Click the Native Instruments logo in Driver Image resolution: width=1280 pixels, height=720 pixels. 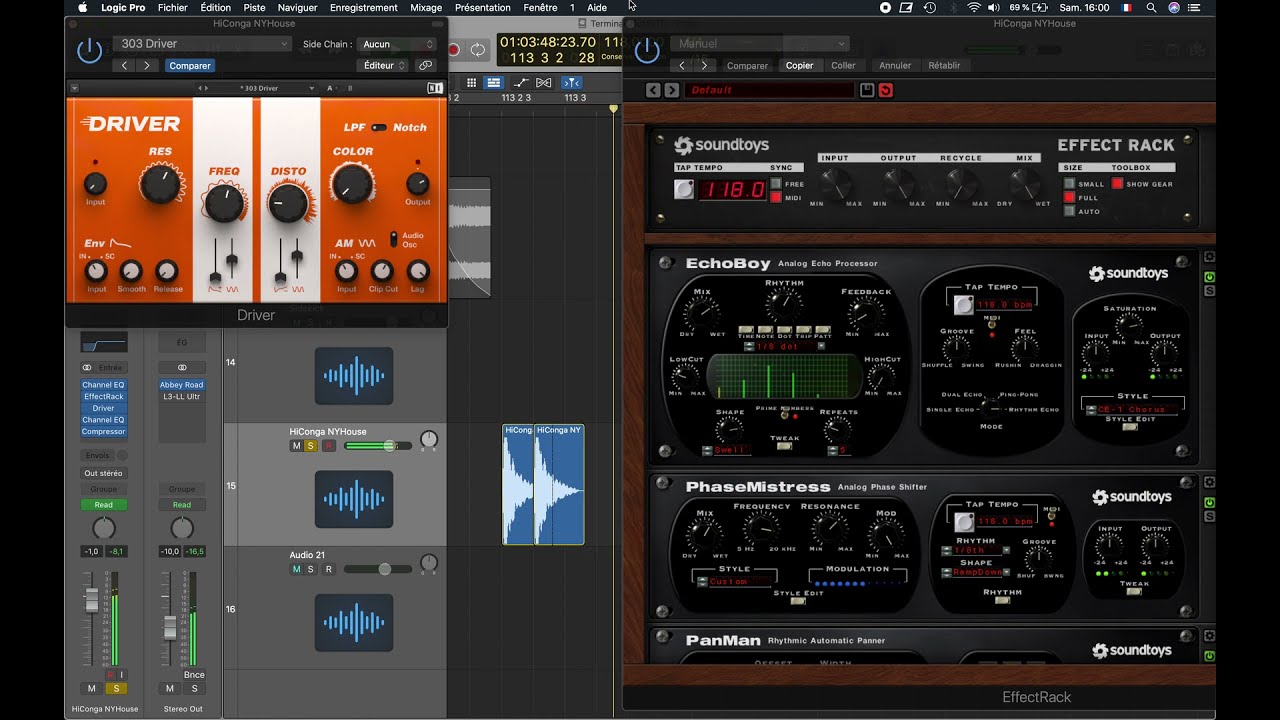coord(435,88)
